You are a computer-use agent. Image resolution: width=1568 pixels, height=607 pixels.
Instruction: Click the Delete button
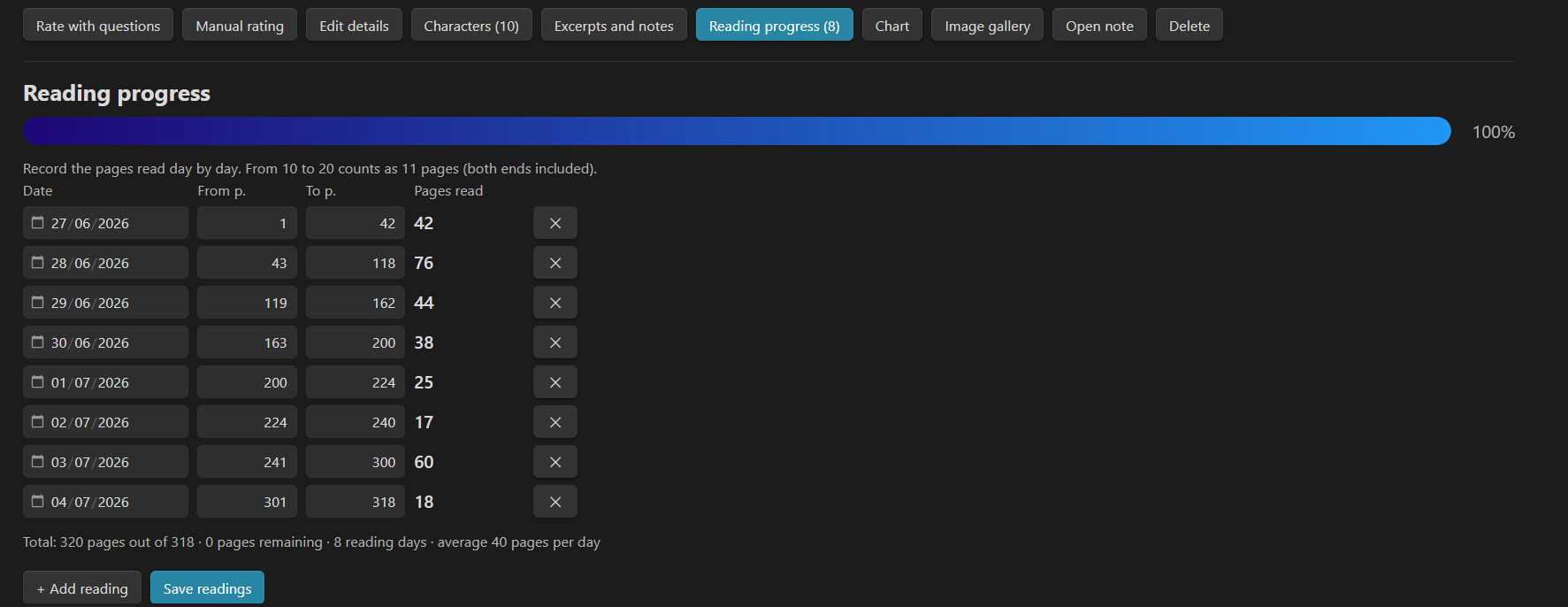point(1189,26)
